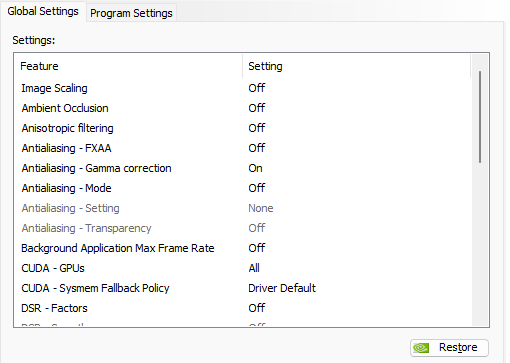
Task: Click the Setting column header
Action: [x=356, y=66]
